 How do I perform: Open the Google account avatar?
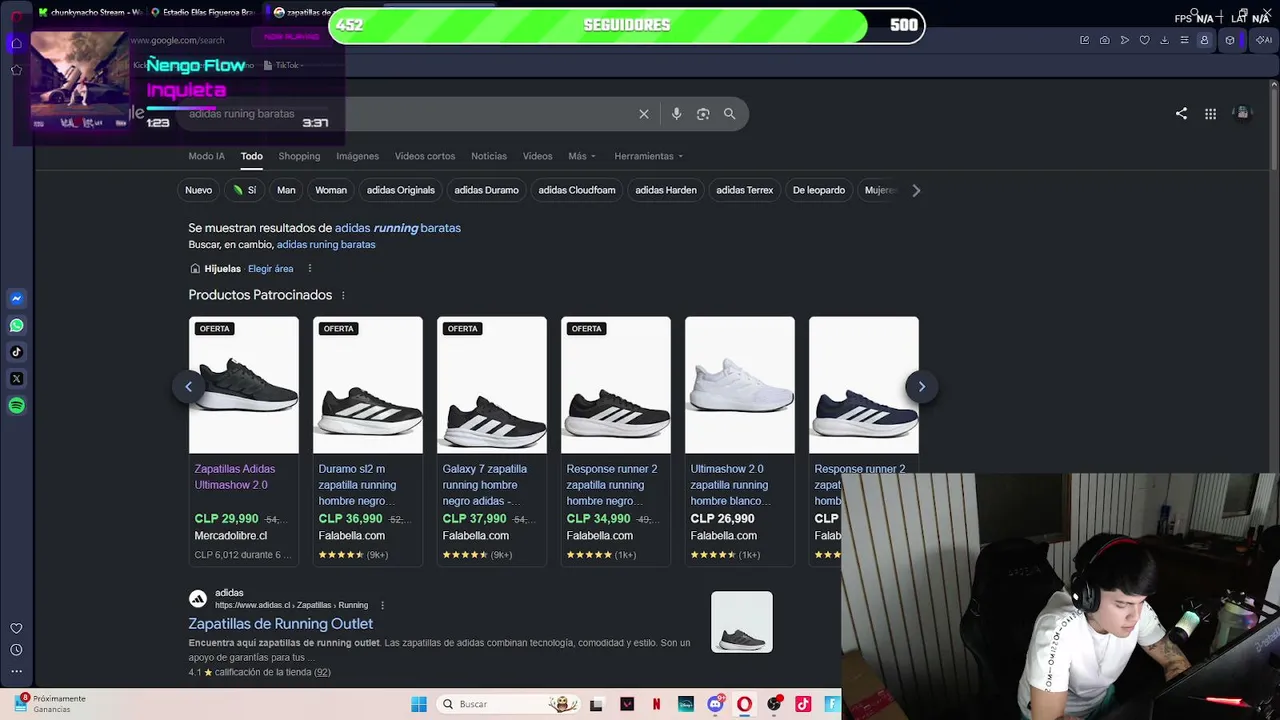tap(1243, 113)
